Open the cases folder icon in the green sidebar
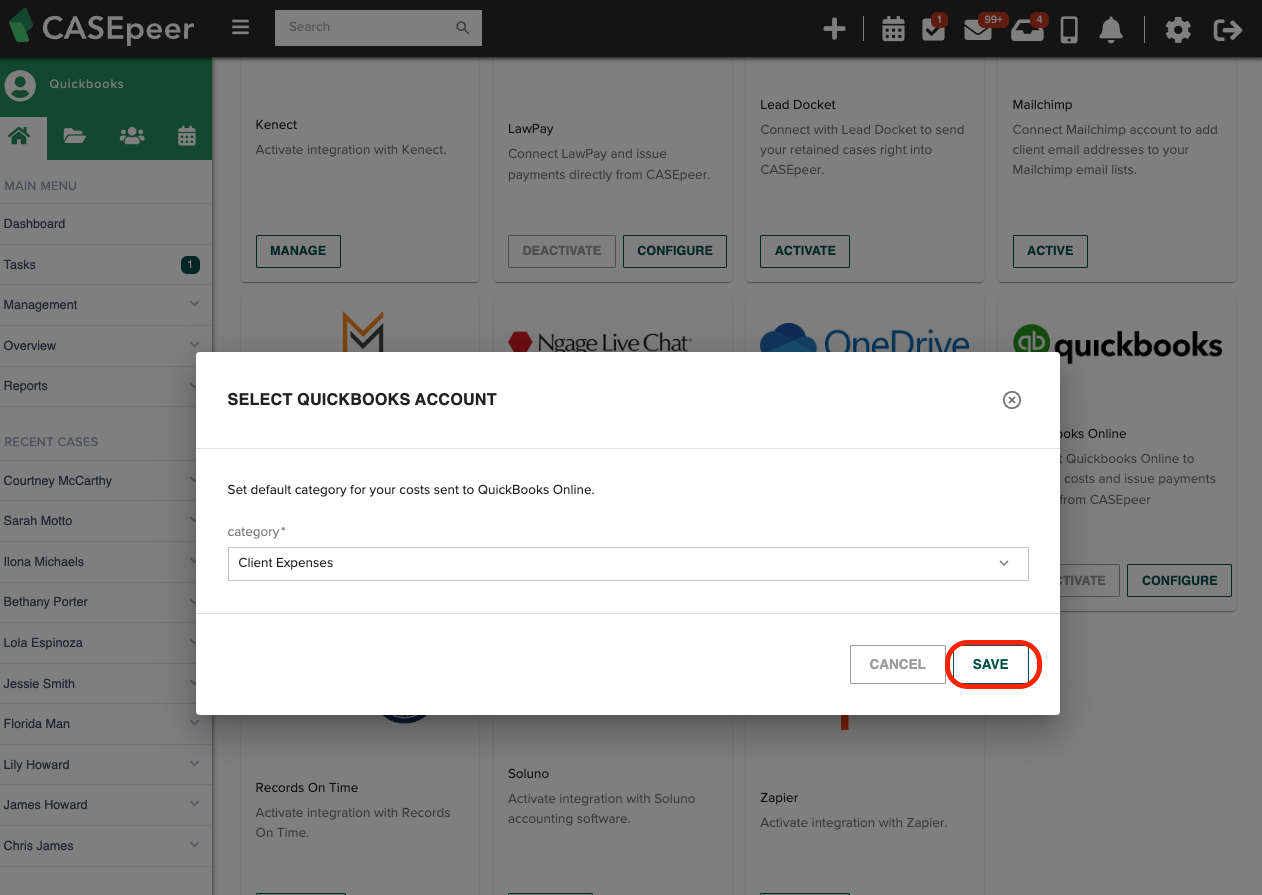The height and width of the screenshot is (895, 1262). click(75, 134)
